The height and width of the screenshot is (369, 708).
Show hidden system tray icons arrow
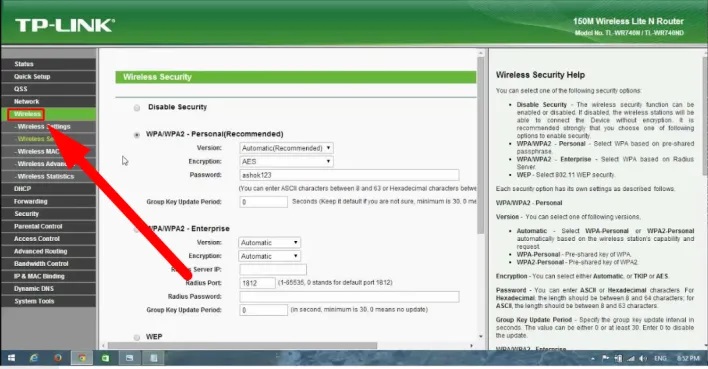point(593,359)
